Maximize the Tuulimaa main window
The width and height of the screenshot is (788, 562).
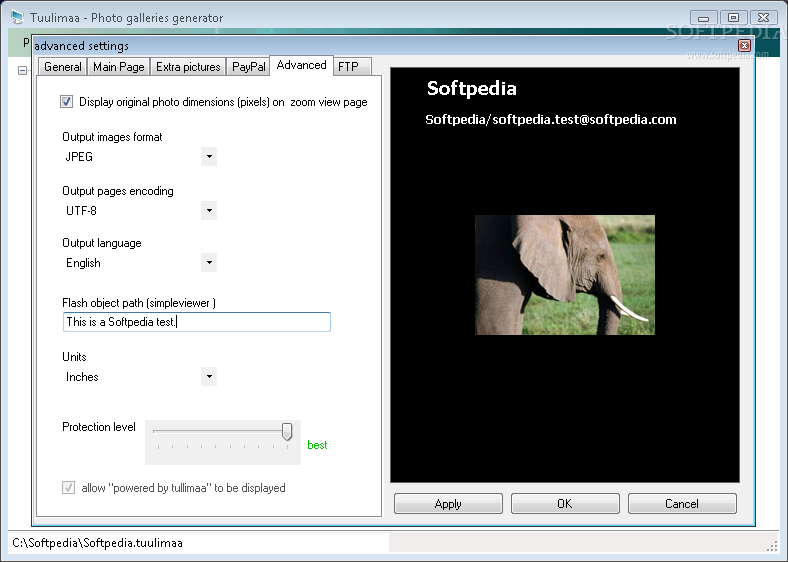point(733,18)
